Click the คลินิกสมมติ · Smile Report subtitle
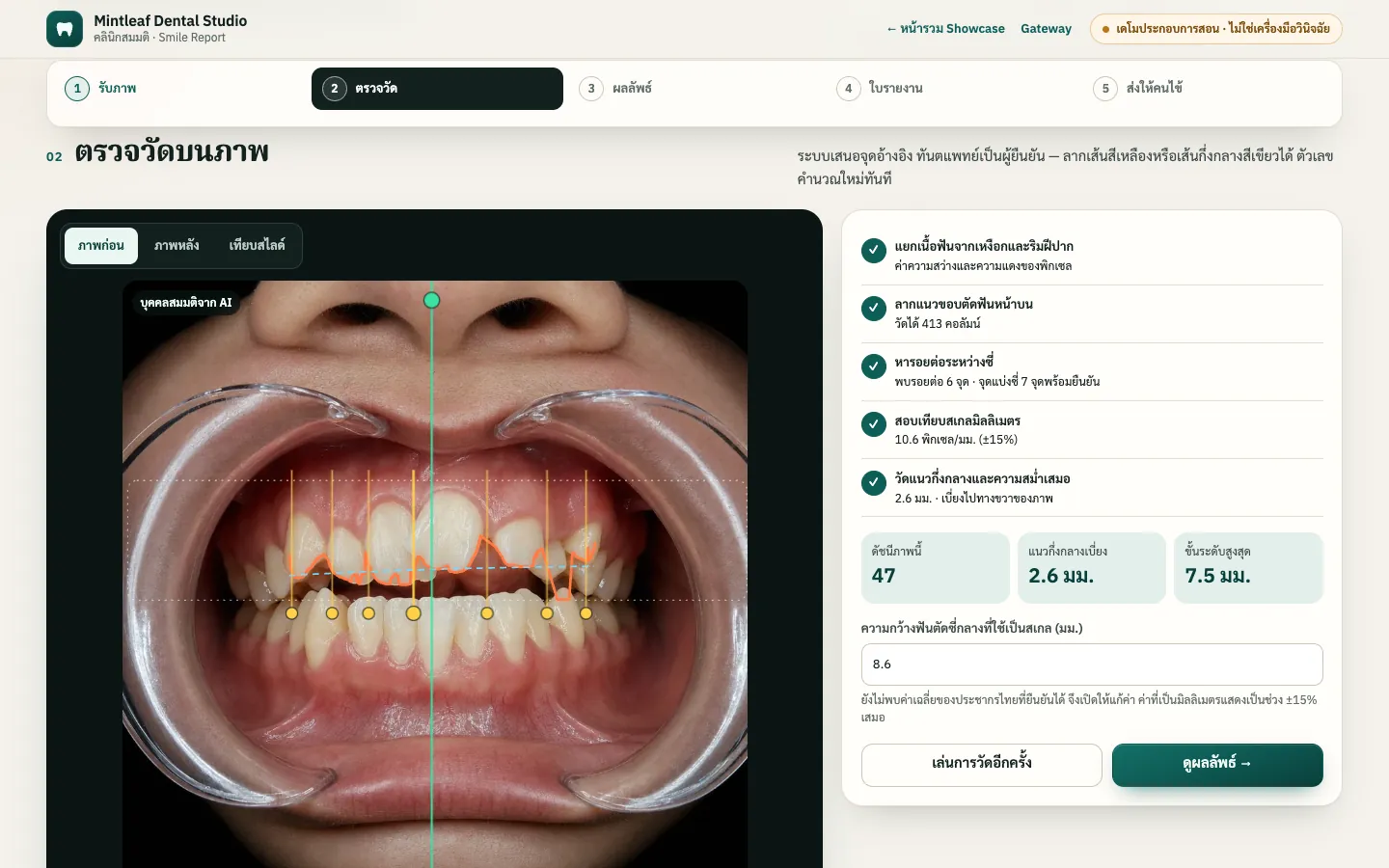Image resolution: width=1389 pixels, height=868 pixels. pyautogui.click(x=159, y=38)
